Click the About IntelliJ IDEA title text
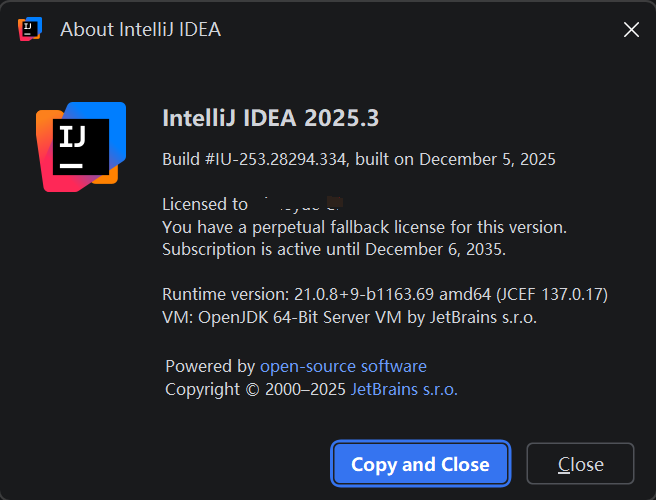Viewport: 656px width, 500px height. [x=141, y=29]
